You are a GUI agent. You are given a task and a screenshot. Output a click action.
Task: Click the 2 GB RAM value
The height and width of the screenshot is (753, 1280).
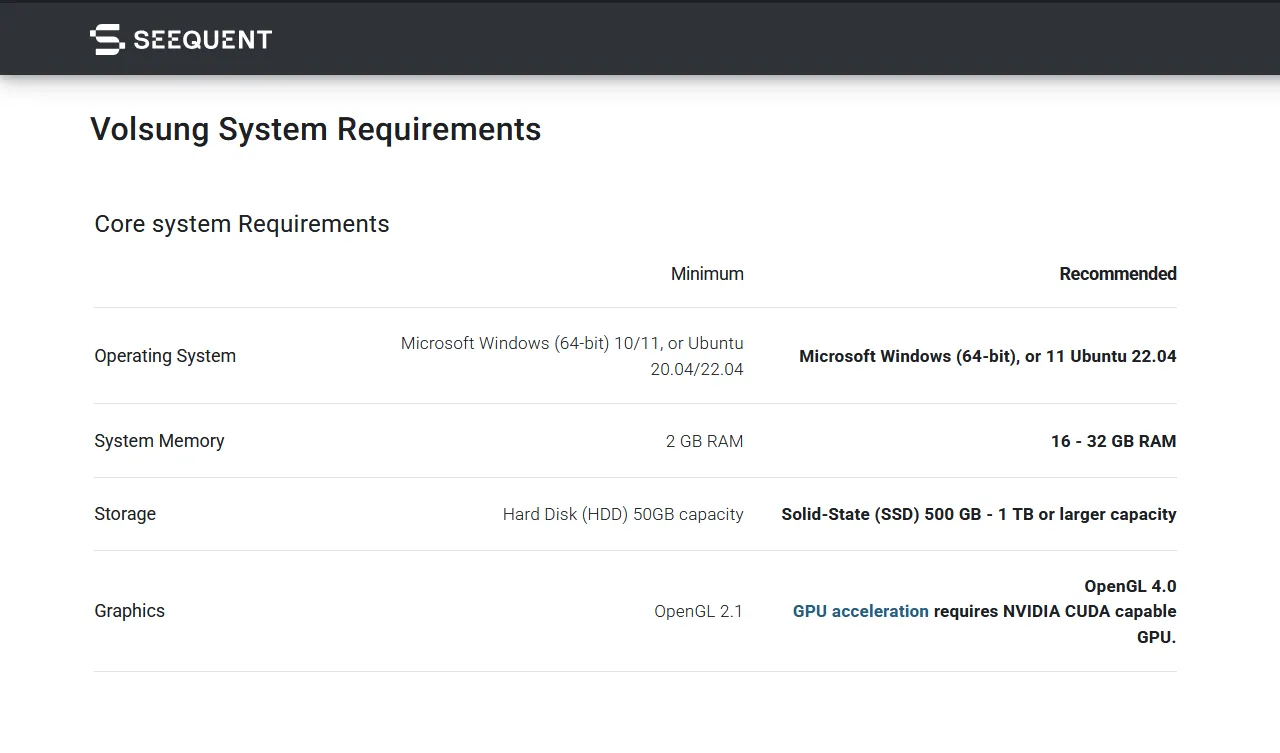(x=704, y=441)
